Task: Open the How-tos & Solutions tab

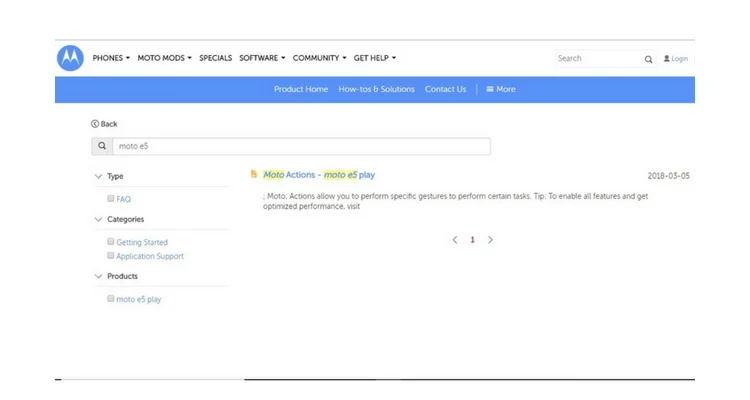Action: coord(376,89)
